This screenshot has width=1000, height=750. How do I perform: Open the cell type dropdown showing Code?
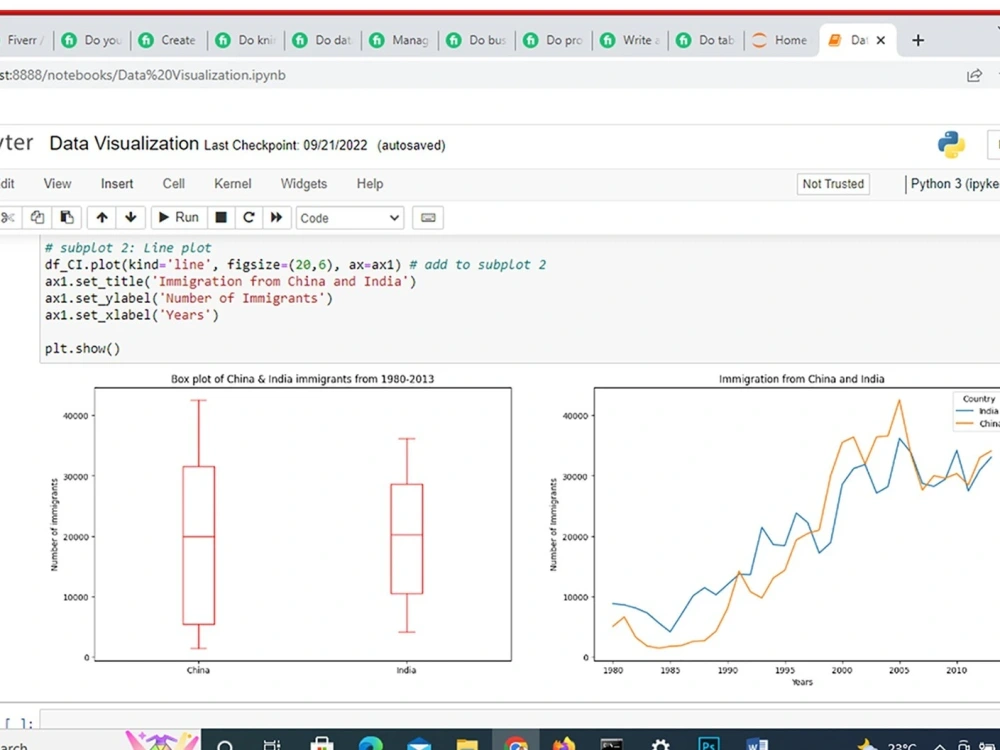(349, 217)
